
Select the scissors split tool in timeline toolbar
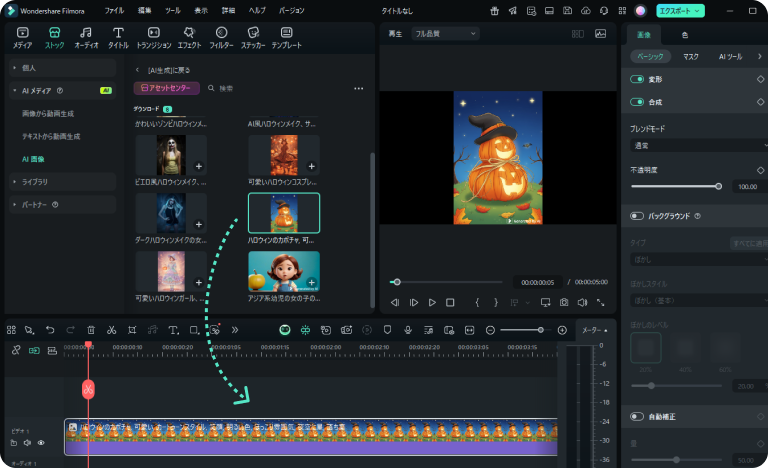[x=111, y=329]
